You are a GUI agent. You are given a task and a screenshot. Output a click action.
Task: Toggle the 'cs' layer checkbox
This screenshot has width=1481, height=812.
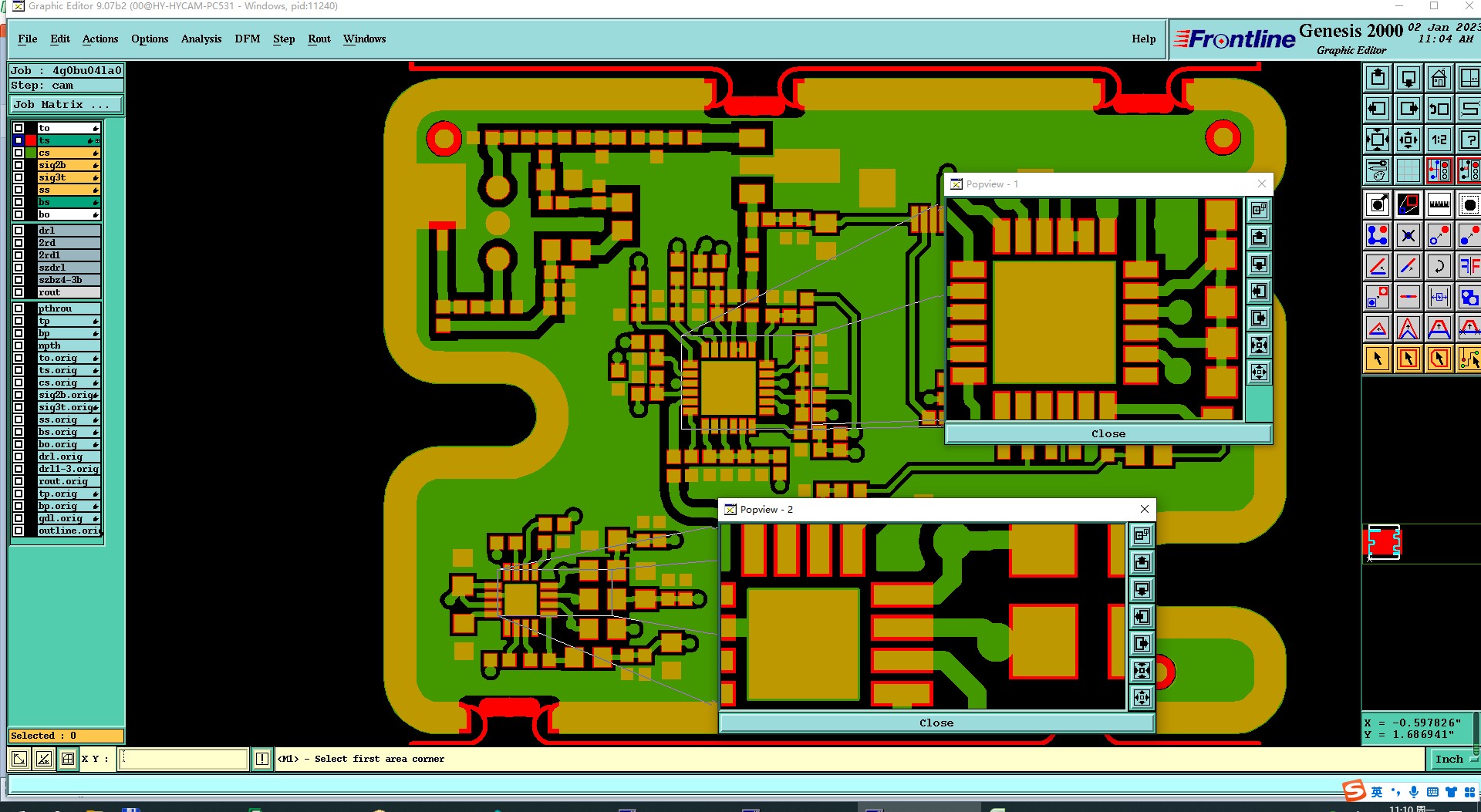pos(19,153)
